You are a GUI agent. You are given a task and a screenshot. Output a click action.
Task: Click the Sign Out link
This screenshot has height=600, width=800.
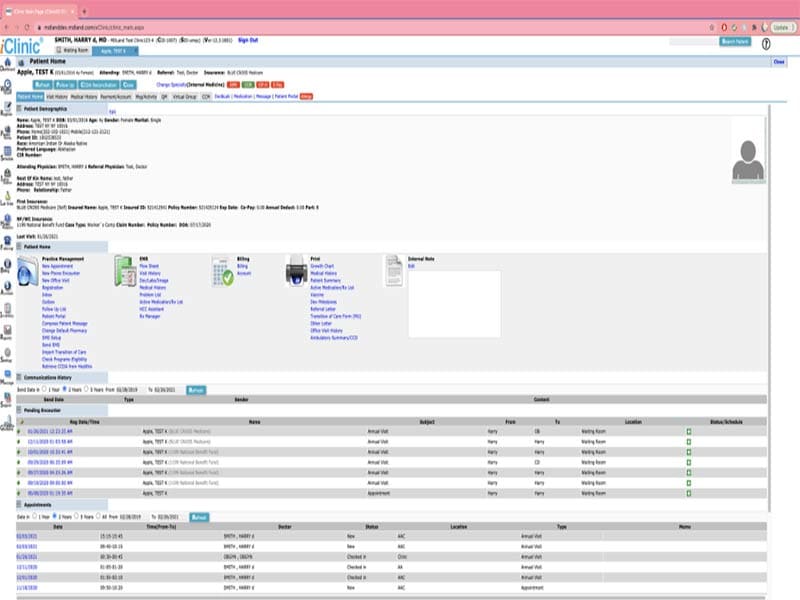(248, 40)
